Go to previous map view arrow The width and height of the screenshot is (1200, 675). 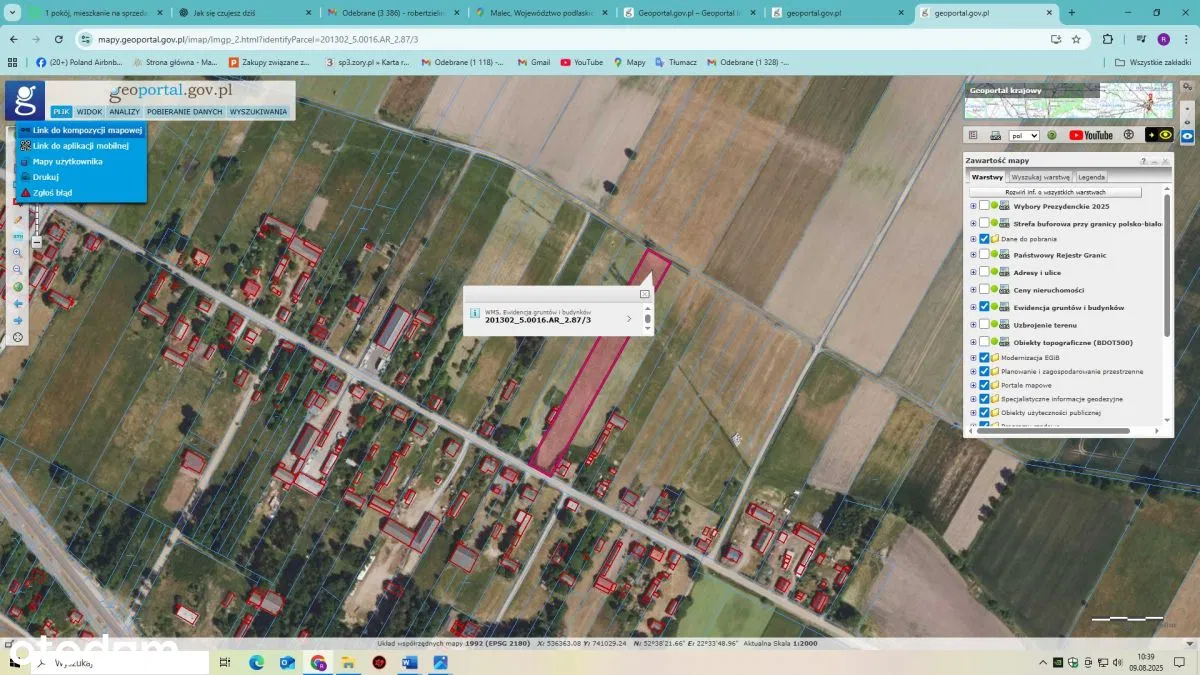(17, 303)
